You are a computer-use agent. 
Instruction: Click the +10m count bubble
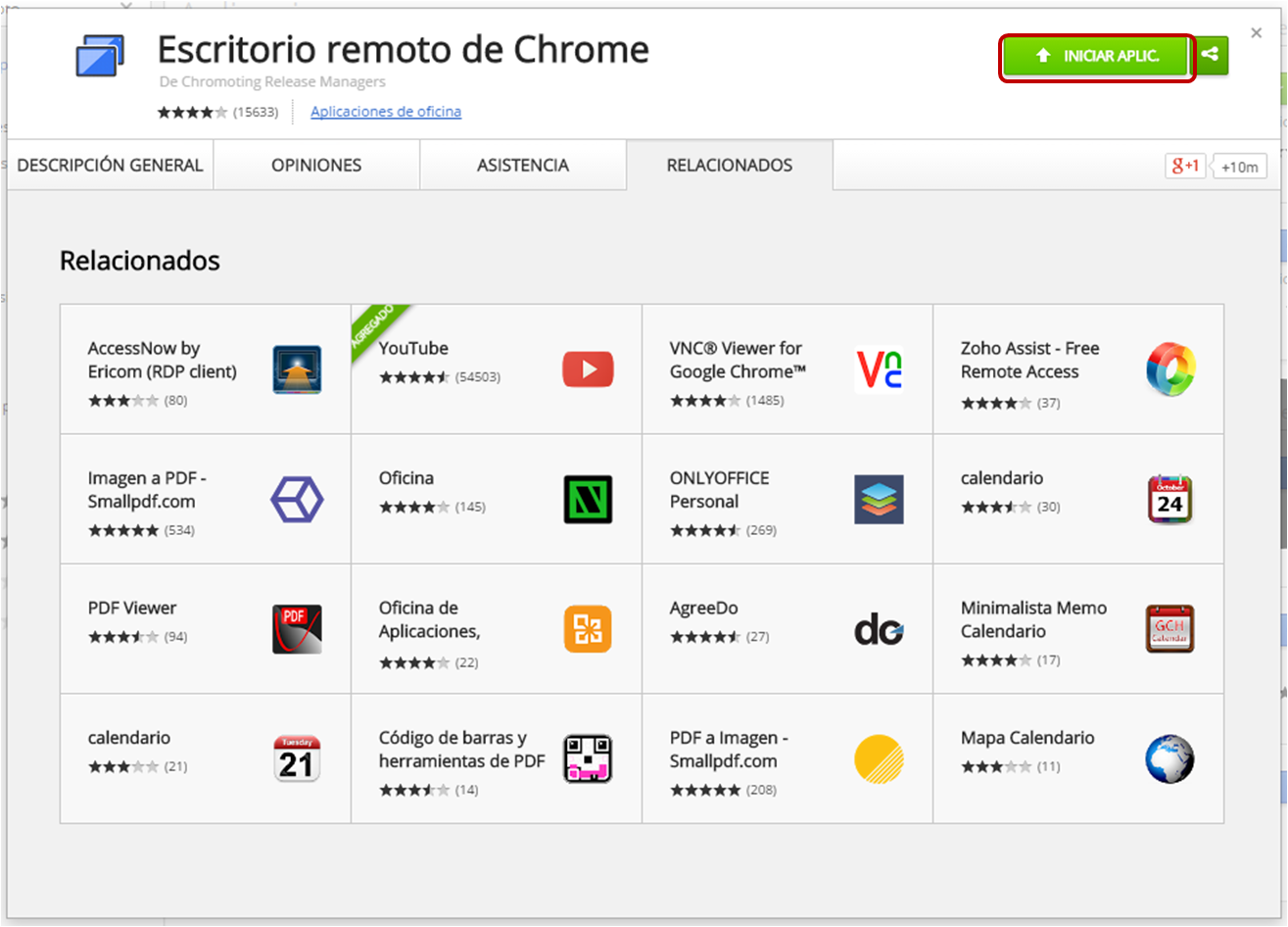(1239, 167)
